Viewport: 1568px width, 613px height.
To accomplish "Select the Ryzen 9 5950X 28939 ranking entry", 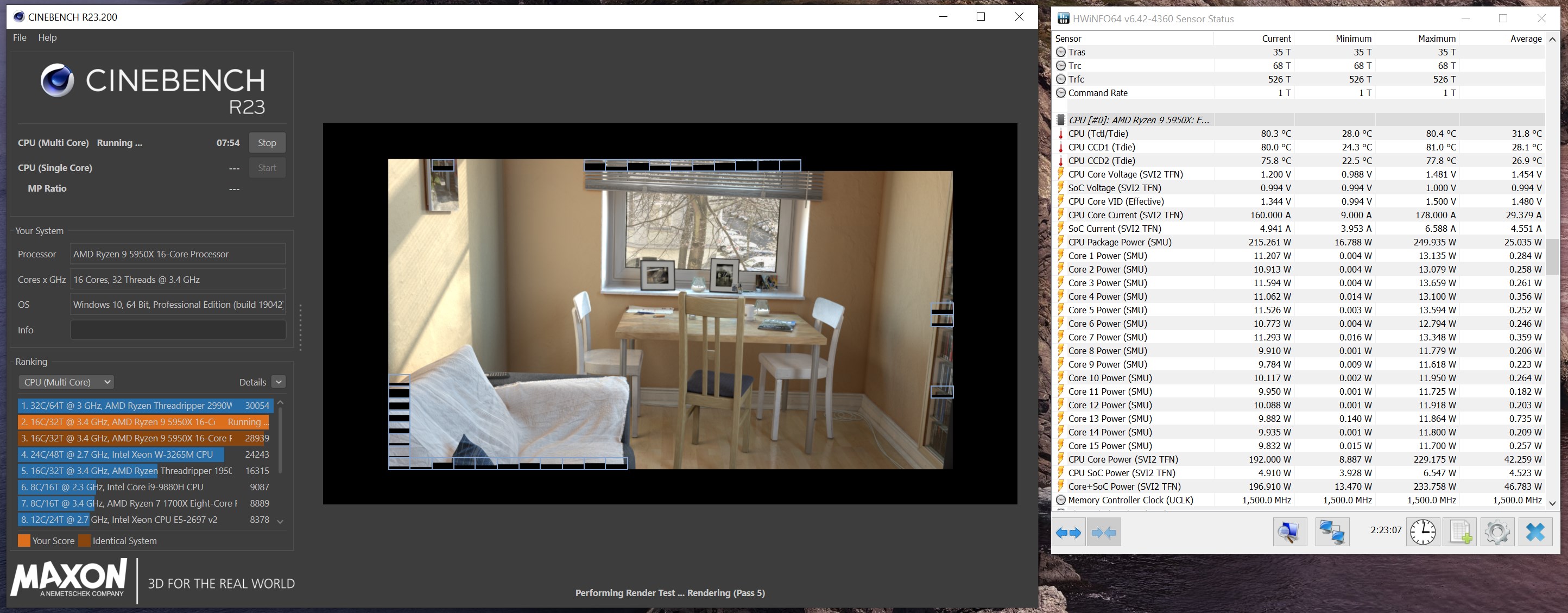I will point(145,438).
